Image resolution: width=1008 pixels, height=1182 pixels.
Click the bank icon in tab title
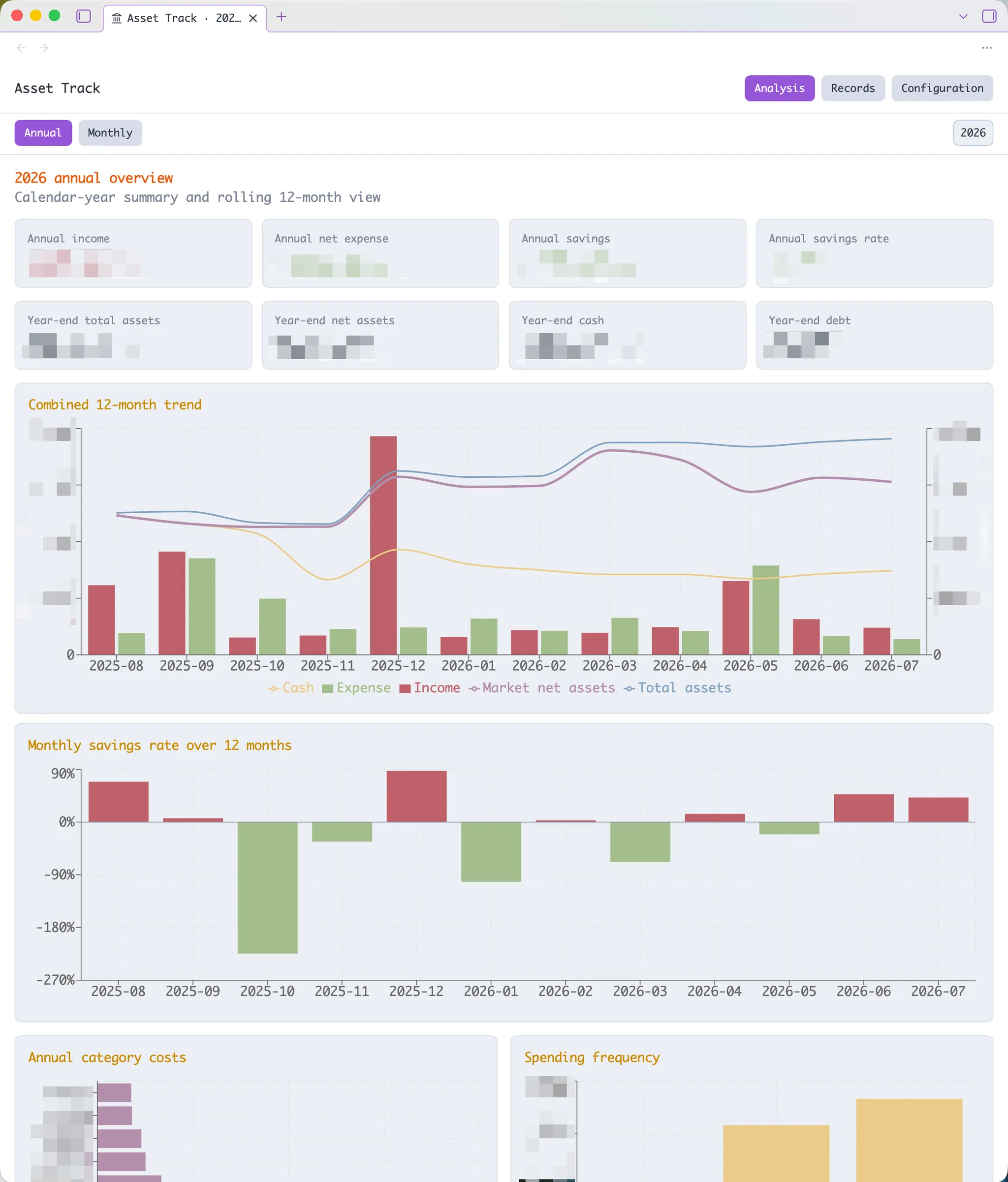117,18
